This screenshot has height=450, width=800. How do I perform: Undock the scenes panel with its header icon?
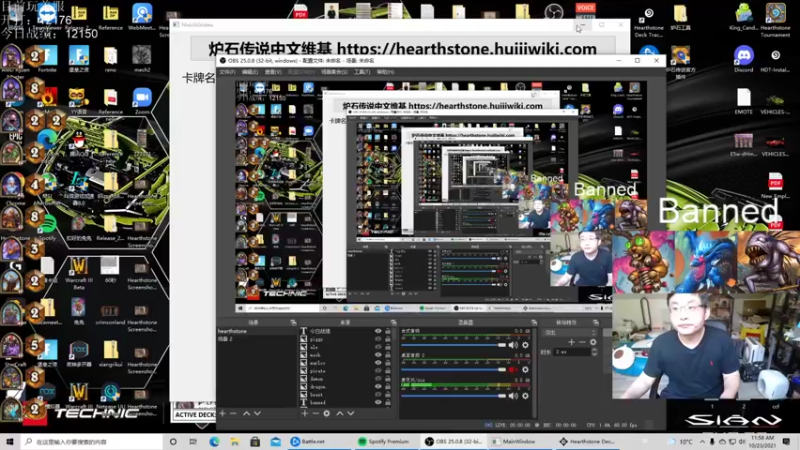coord(293,322)
